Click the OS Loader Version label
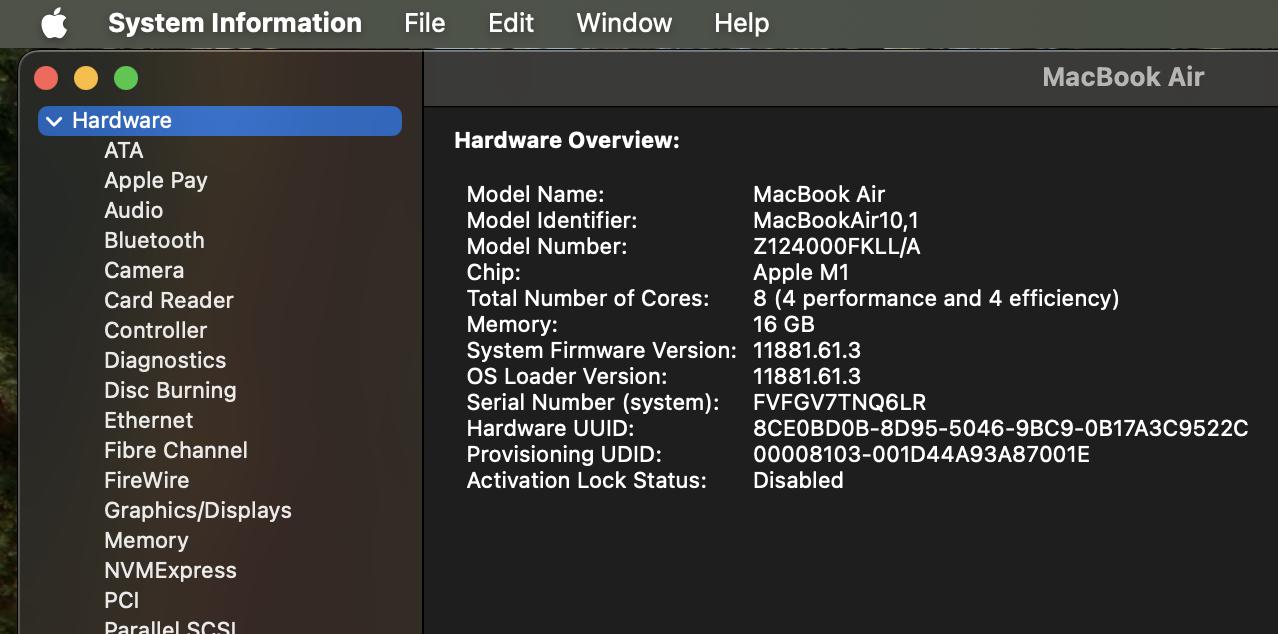The width and height of the screenshot is (1278, 634). pyautogui.click(x=567, y=377)
